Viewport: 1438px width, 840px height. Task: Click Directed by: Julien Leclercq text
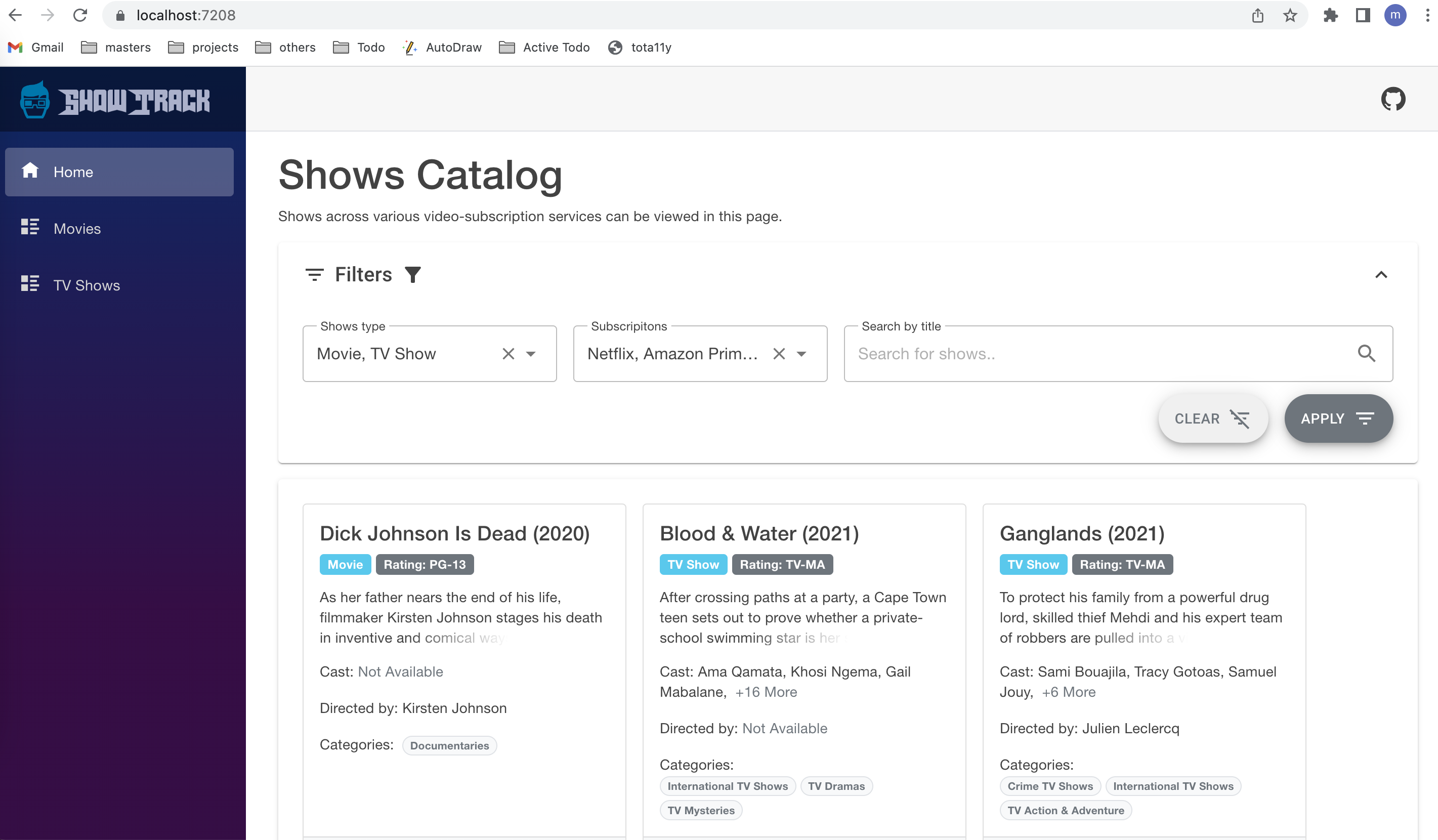(1089, 728)
